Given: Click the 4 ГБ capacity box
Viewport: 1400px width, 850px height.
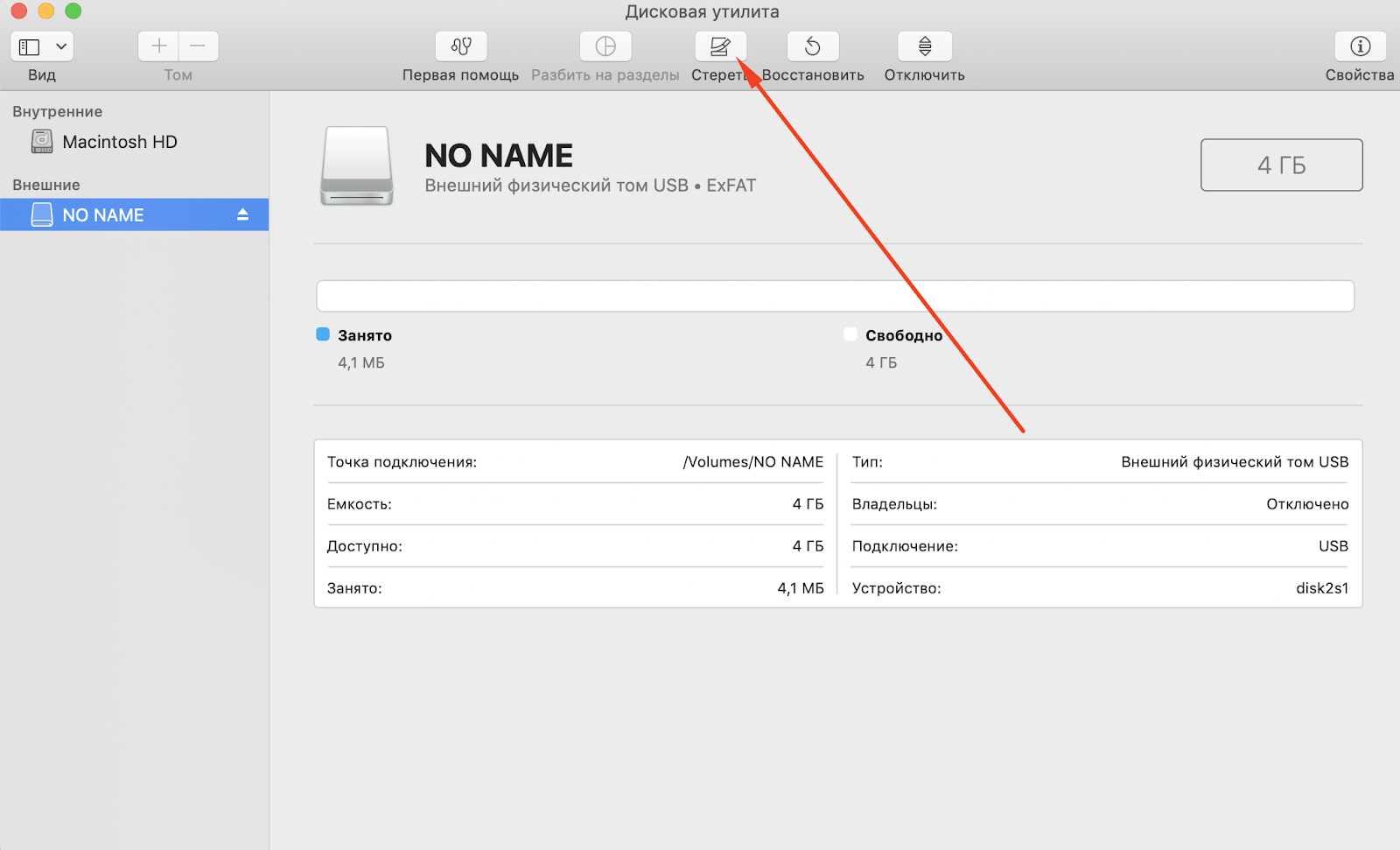Looking at the screenshot, I should coord(1281,165).
